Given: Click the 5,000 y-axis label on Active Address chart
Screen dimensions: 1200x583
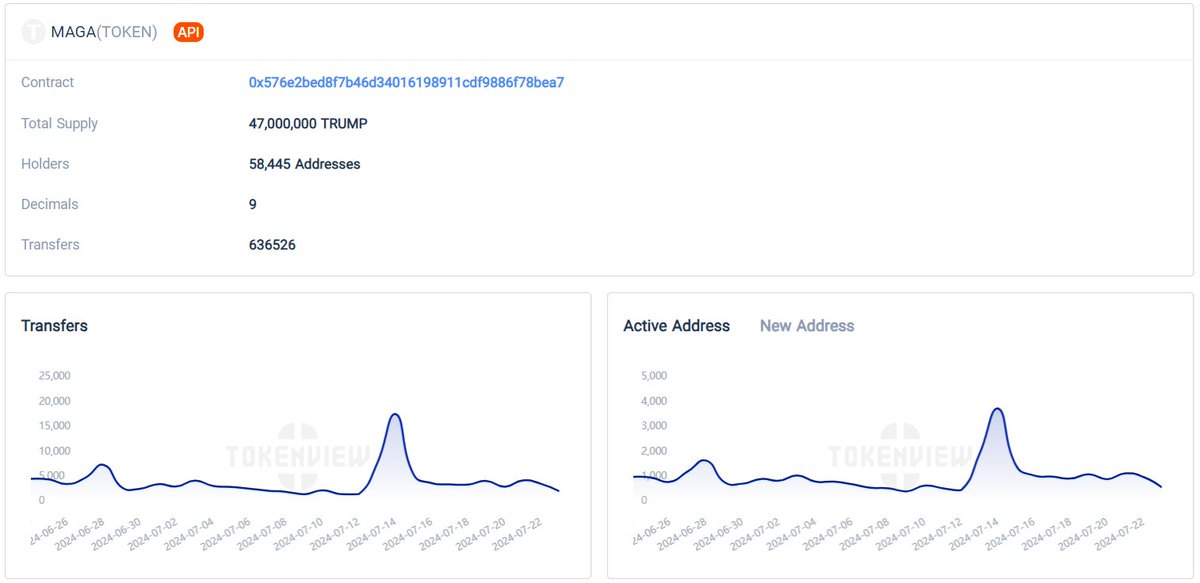Looking at the screenshot, I should [656, 376].
